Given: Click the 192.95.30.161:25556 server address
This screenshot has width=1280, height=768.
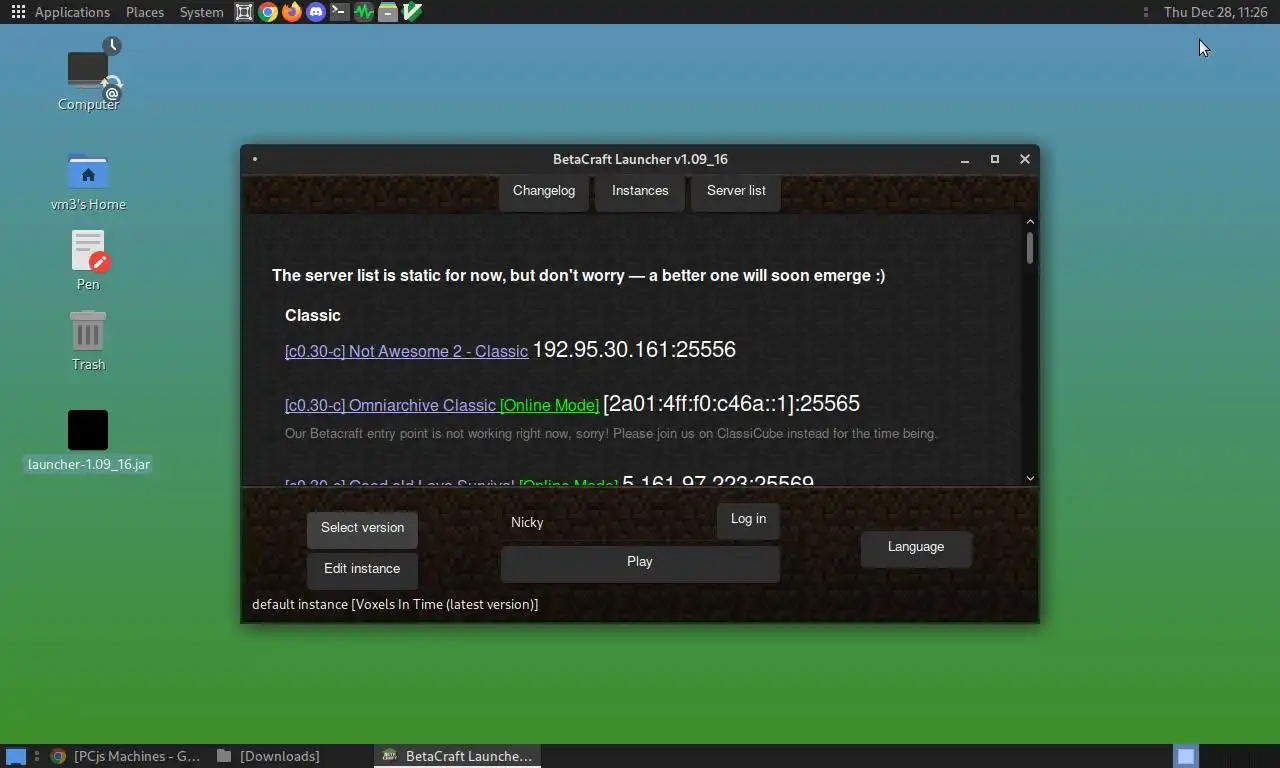Looking at the screenshot, I should pyautogui.click(x=634, y=350).
